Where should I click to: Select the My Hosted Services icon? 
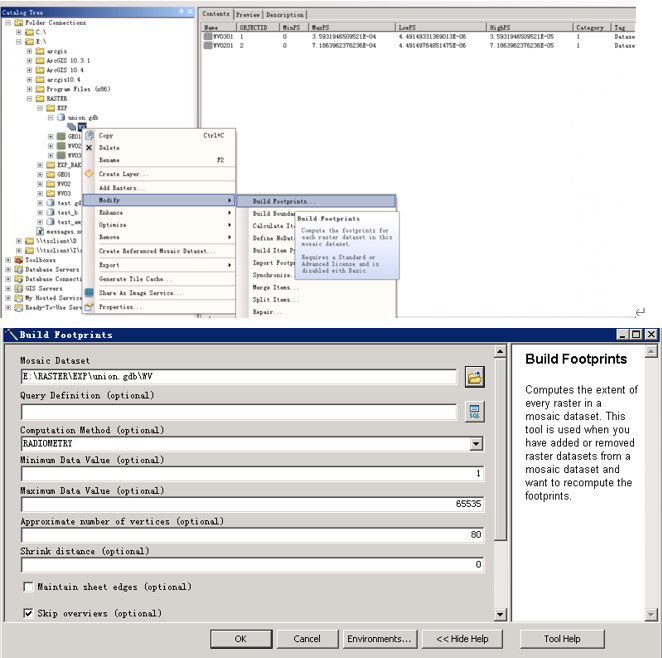tap(19, 298)
